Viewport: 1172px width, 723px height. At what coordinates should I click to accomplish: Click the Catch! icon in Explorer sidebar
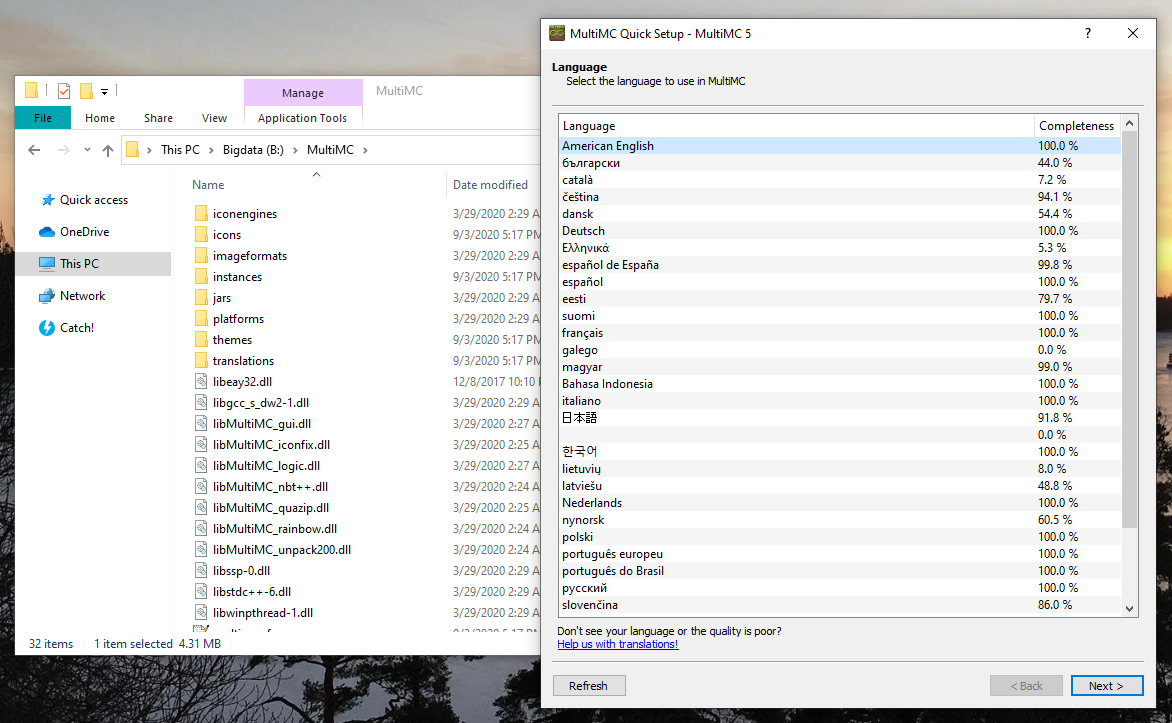tap(47, 327)
